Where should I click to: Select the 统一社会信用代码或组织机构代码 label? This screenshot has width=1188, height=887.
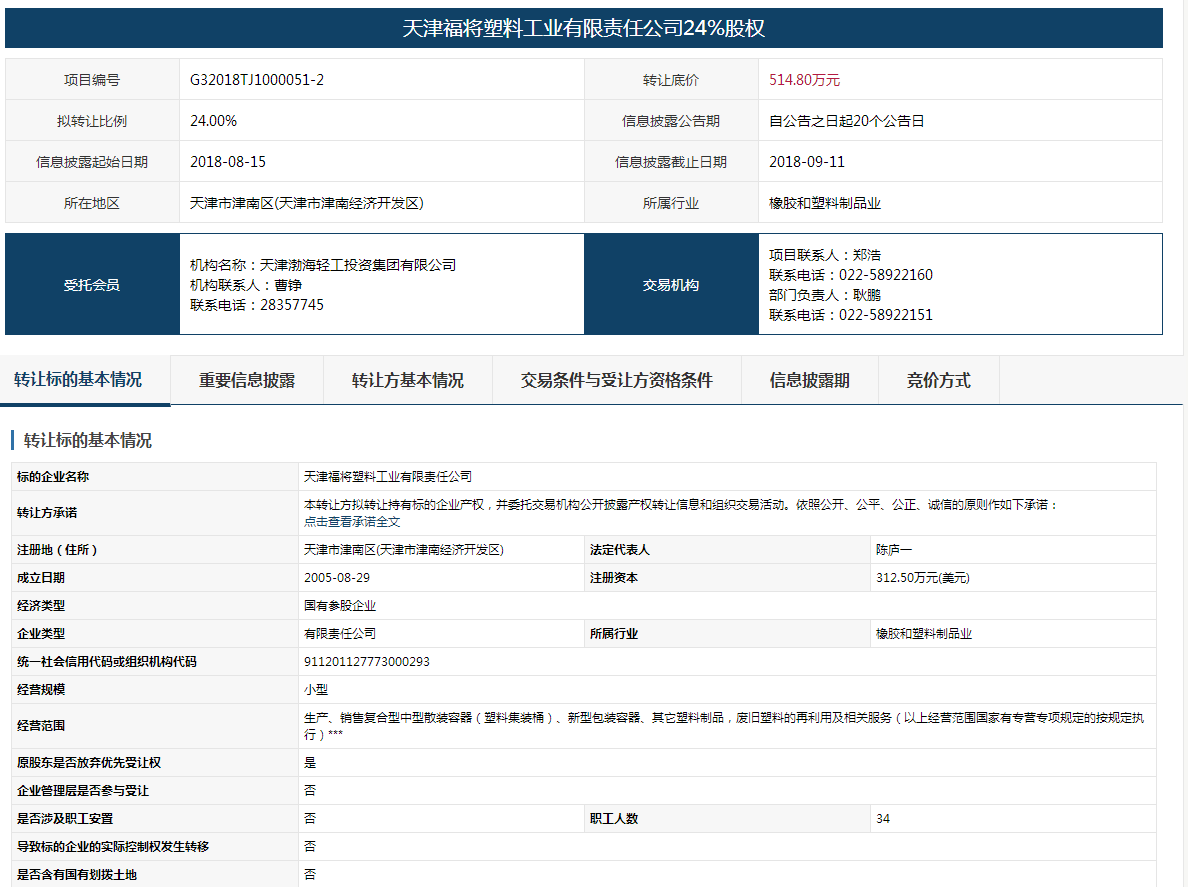coord(107,662)
